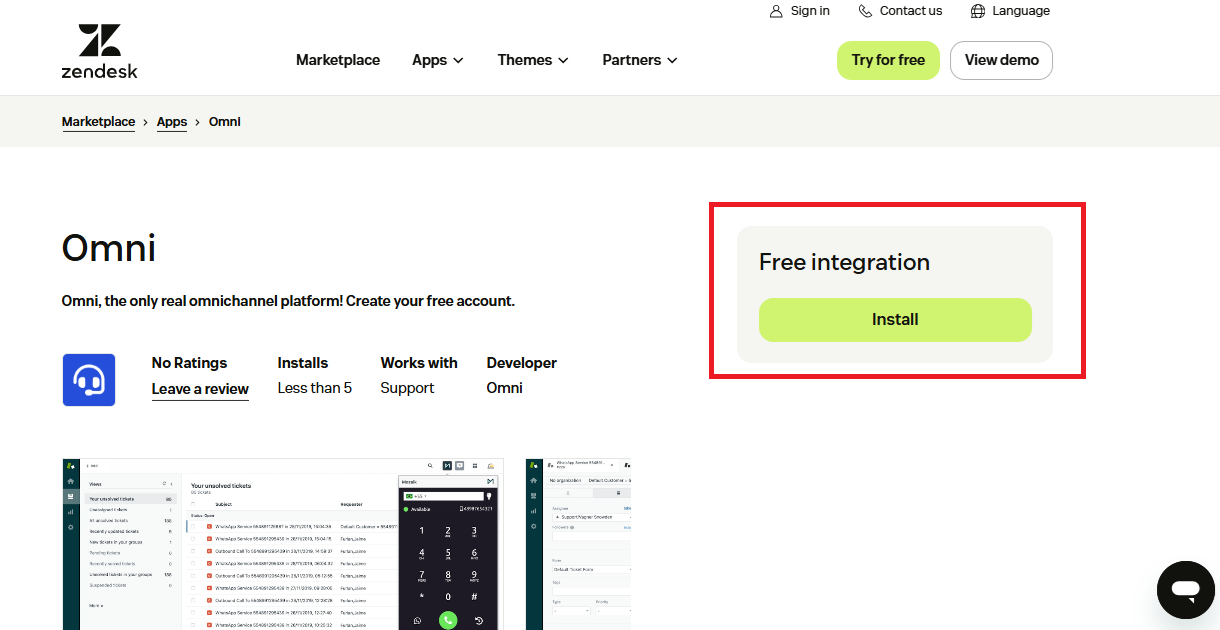Click the No Ratings label
Image resolution: width=1220 pixels, height=630 pixels.
point(189,363)
